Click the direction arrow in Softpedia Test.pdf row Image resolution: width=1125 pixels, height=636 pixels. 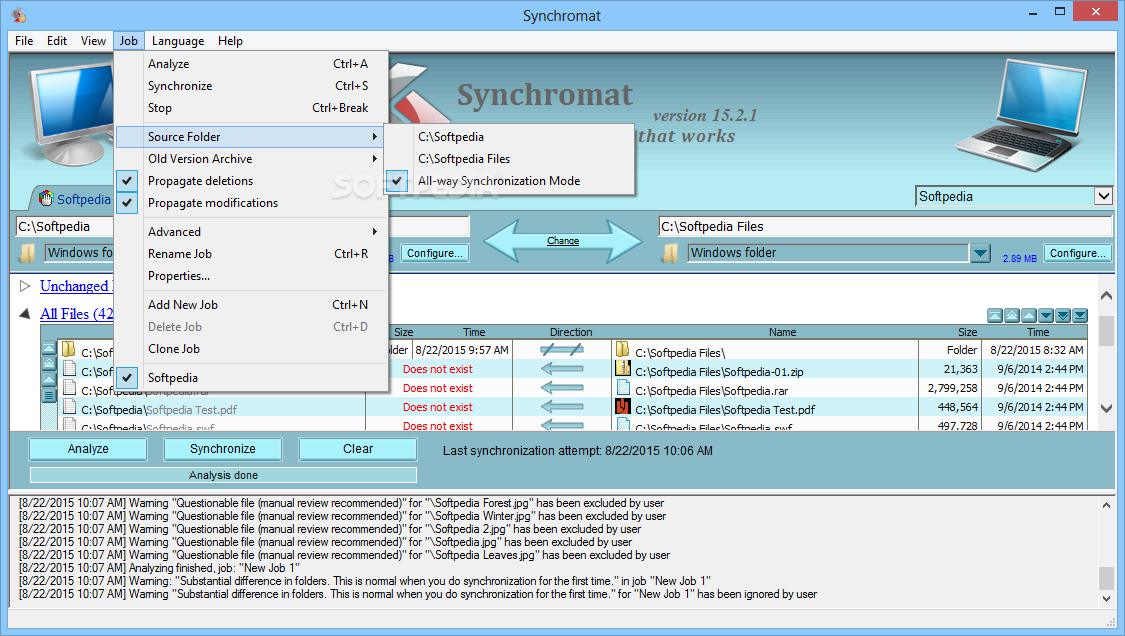(562, 407)
